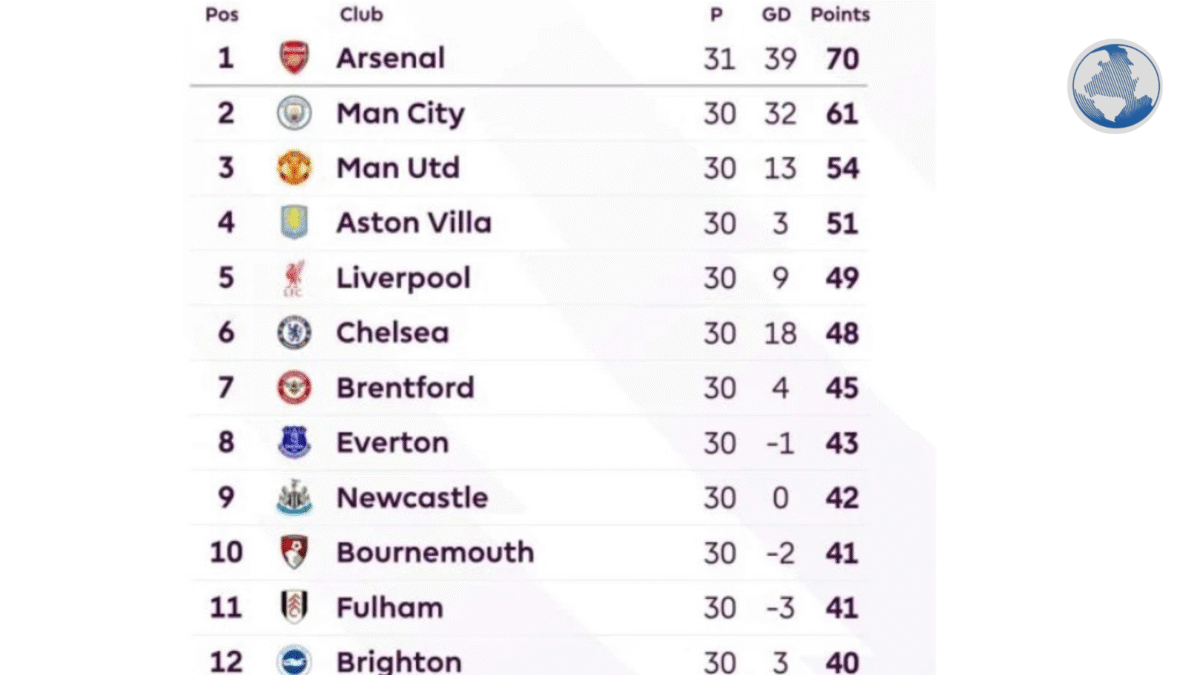Screen dimensions: 1200x675
Task: Click the GD column header
Action: pos(777,15)
